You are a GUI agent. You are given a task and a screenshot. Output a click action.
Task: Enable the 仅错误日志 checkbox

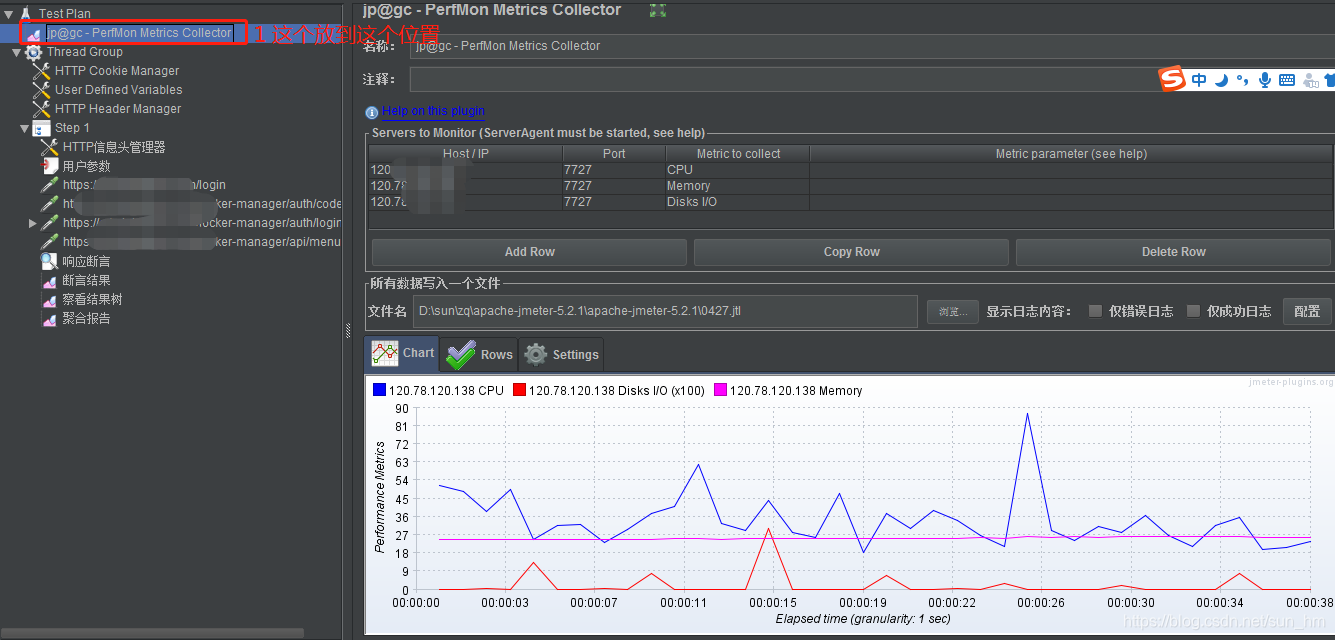[1096, 311]
